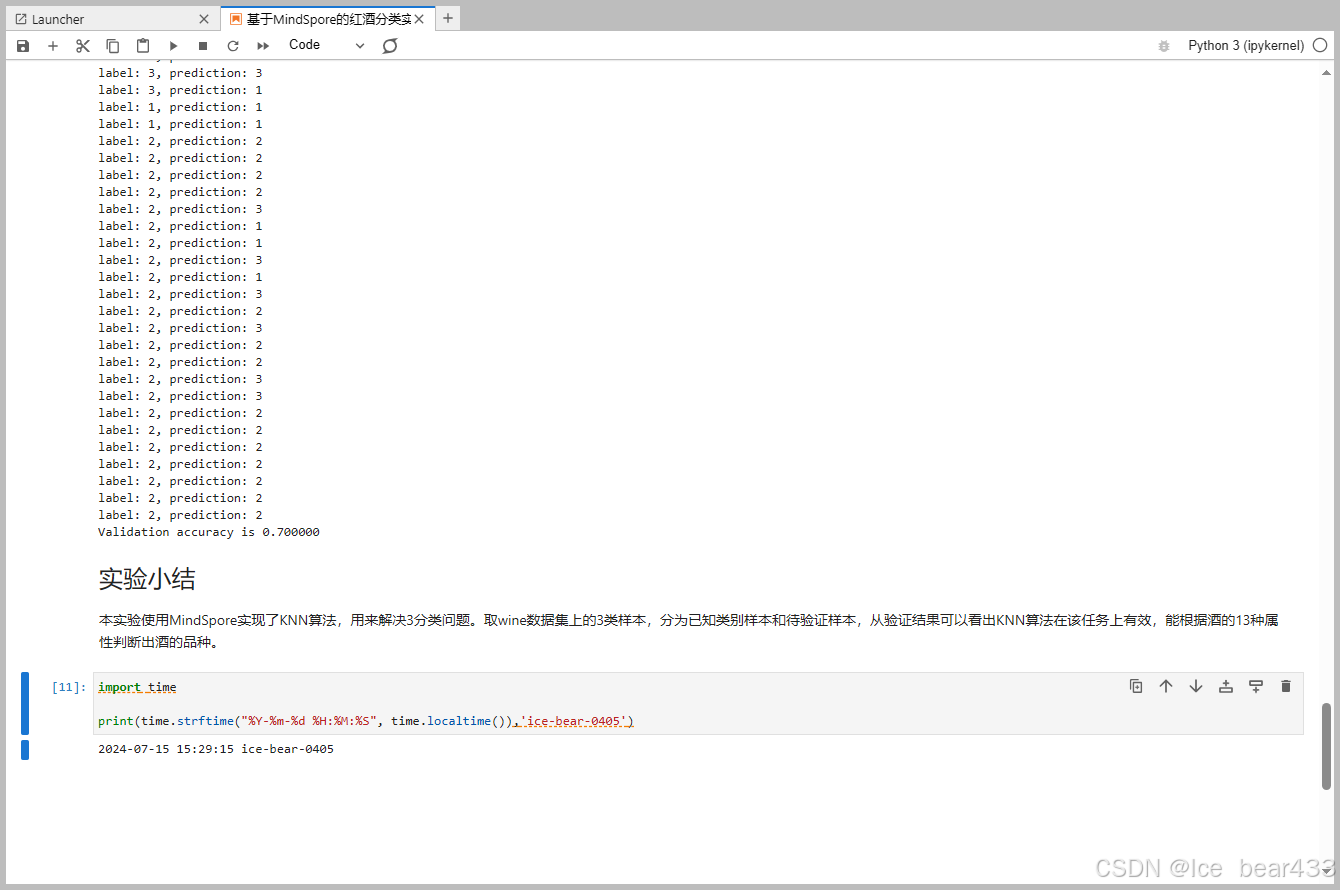This screenshot has height=890, width=1340.
Task: Insert a new cell below with plus icon
Action: coord(53,46)
